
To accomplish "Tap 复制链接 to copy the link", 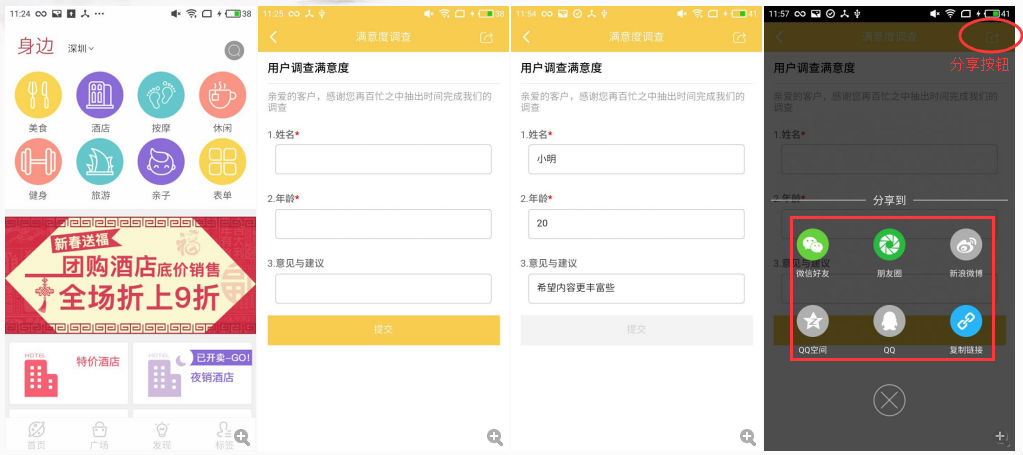I will pyautogui.click(x=965, y=321).
